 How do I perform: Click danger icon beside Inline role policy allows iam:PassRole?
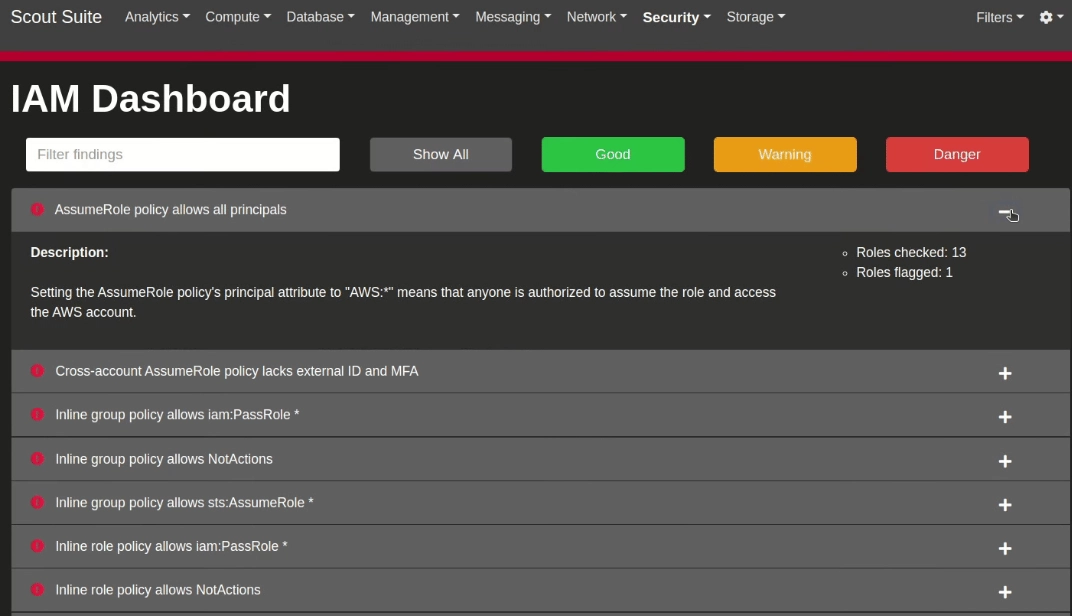(37, 546)
